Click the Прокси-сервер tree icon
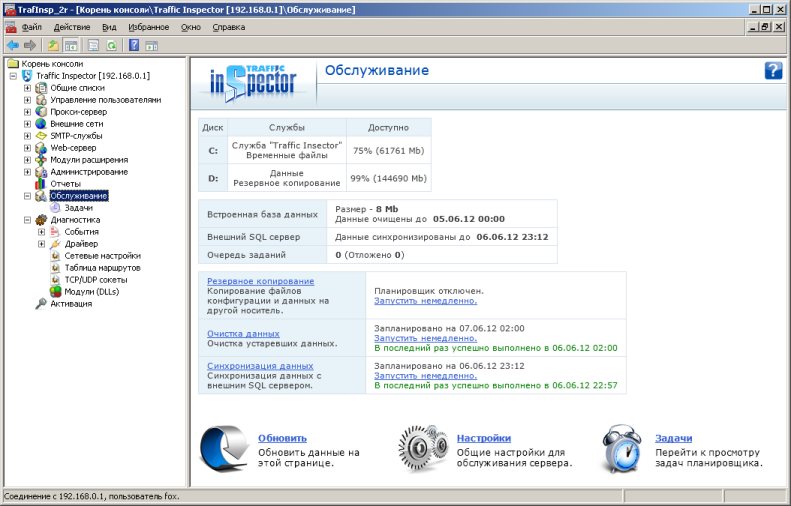The image size is (791, 506). pyautogui.click(x=41, y=111)
